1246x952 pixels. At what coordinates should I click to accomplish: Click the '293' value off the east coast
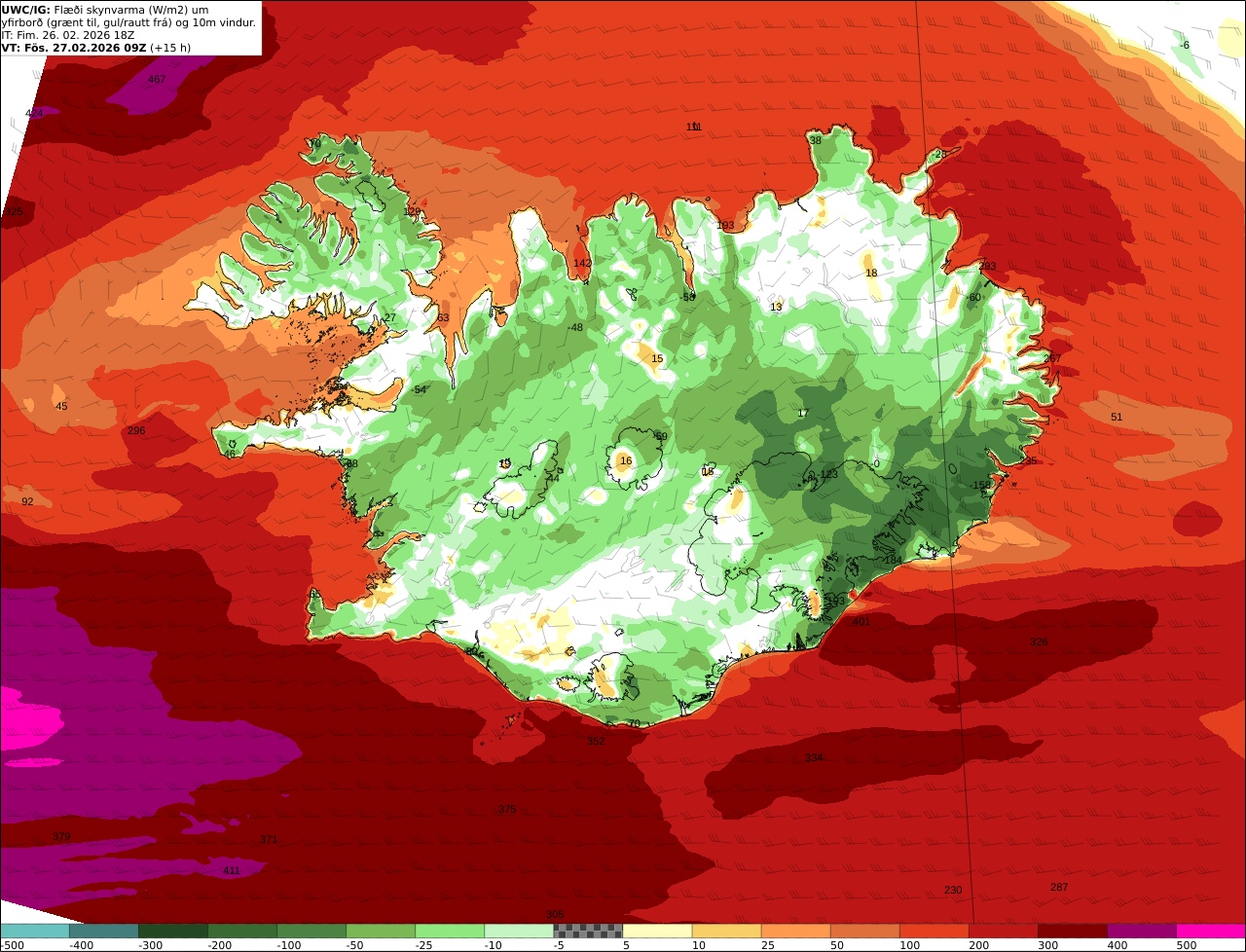click(987, 267)
